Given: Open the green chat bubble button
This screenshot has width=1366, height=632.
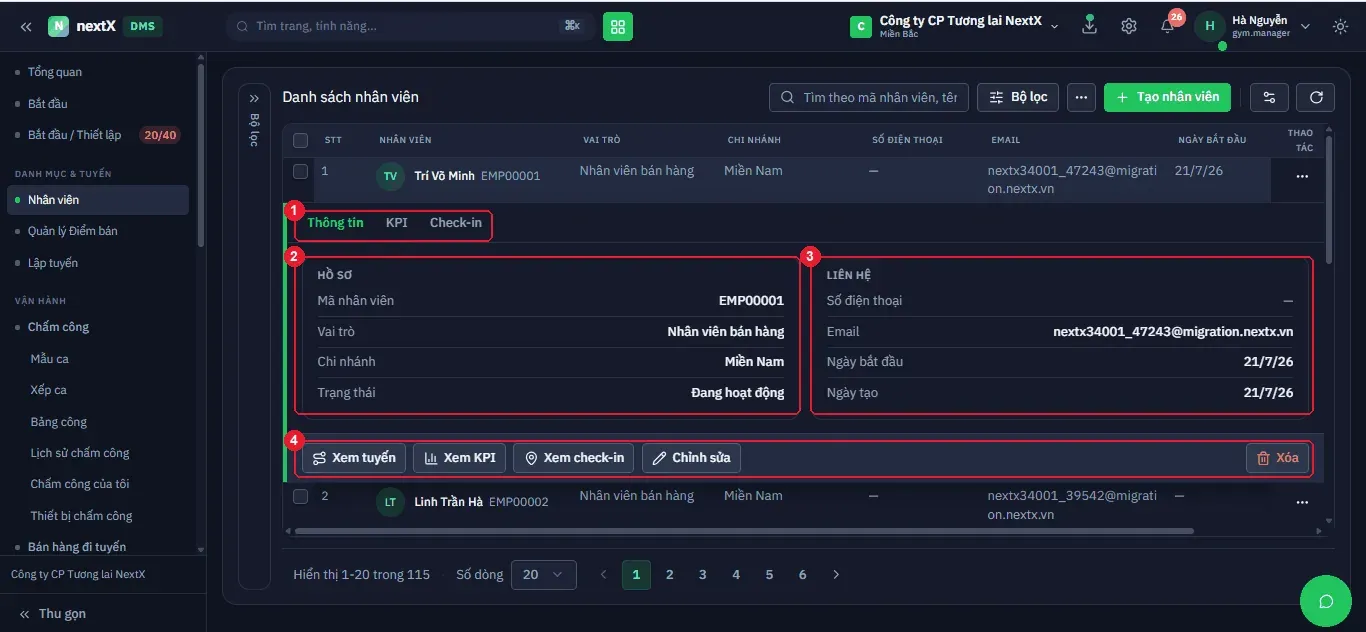Looking at the screenshot, I should [1326, 600].
